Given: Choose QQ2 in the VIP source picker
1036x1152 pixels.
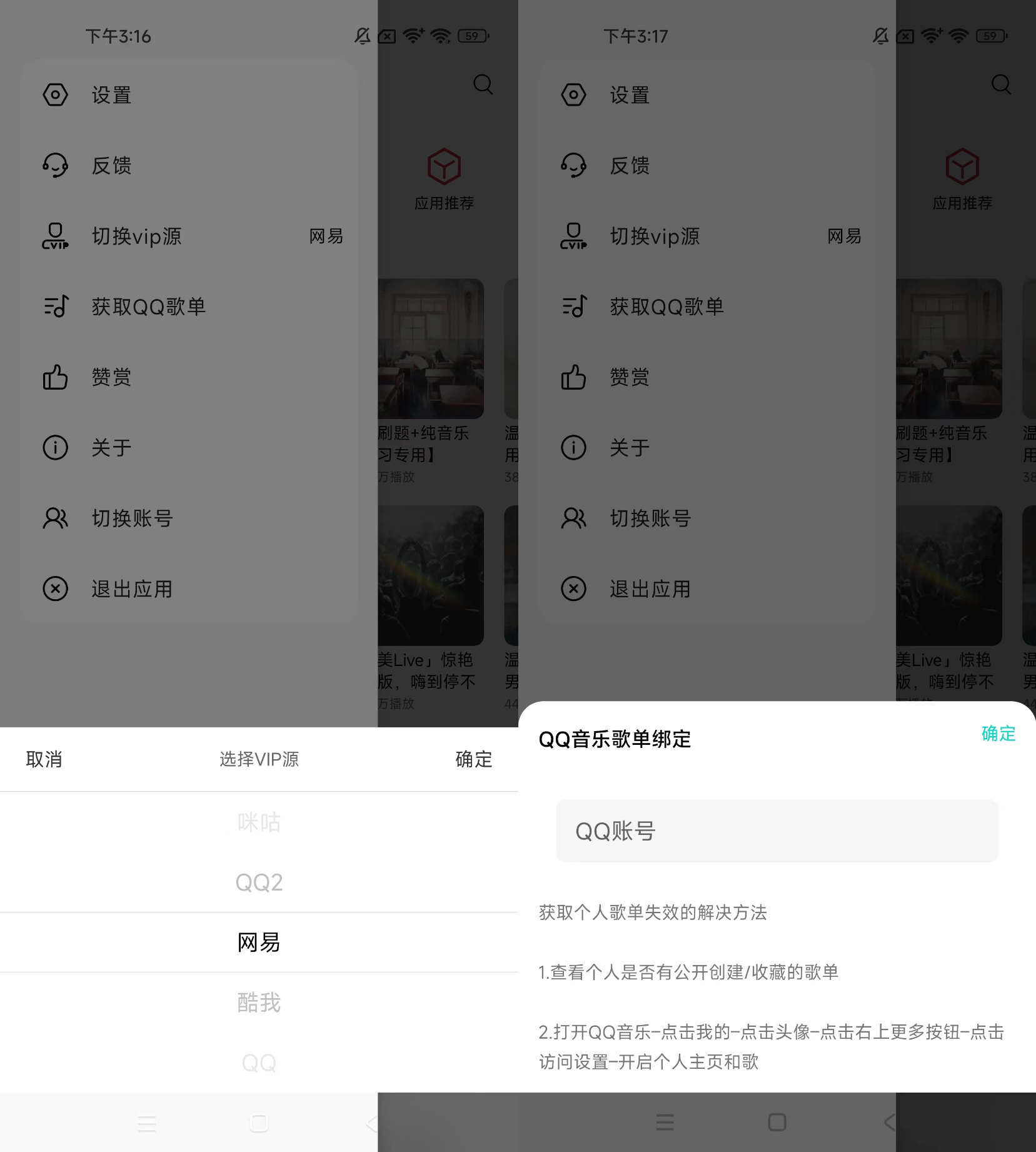Looking at the screenshot, I should click(259, 882).
